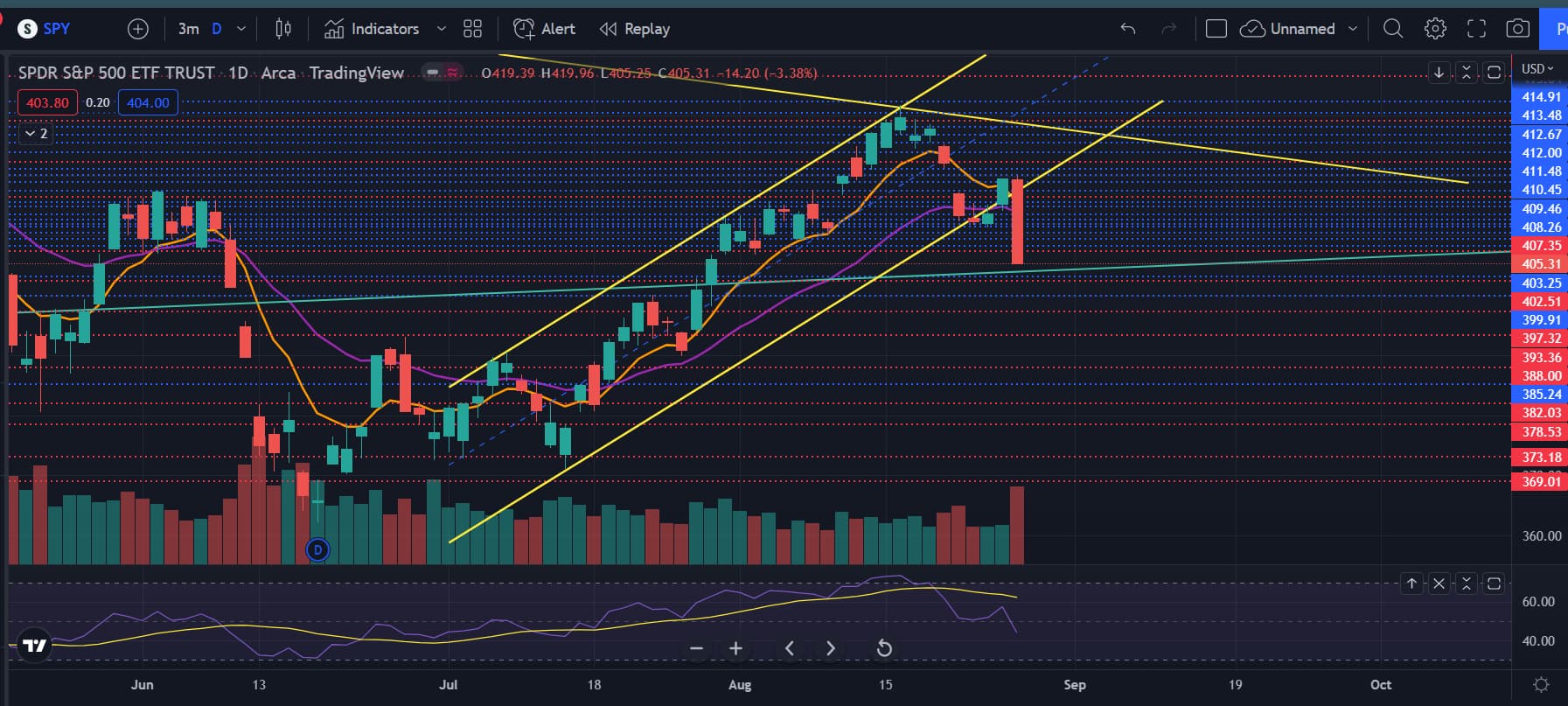Image resolution: width=1568 pixels, height=706 pixels.
Task: Redo the last chart action
Action: pyautogui.click(x=1168, y=29)
